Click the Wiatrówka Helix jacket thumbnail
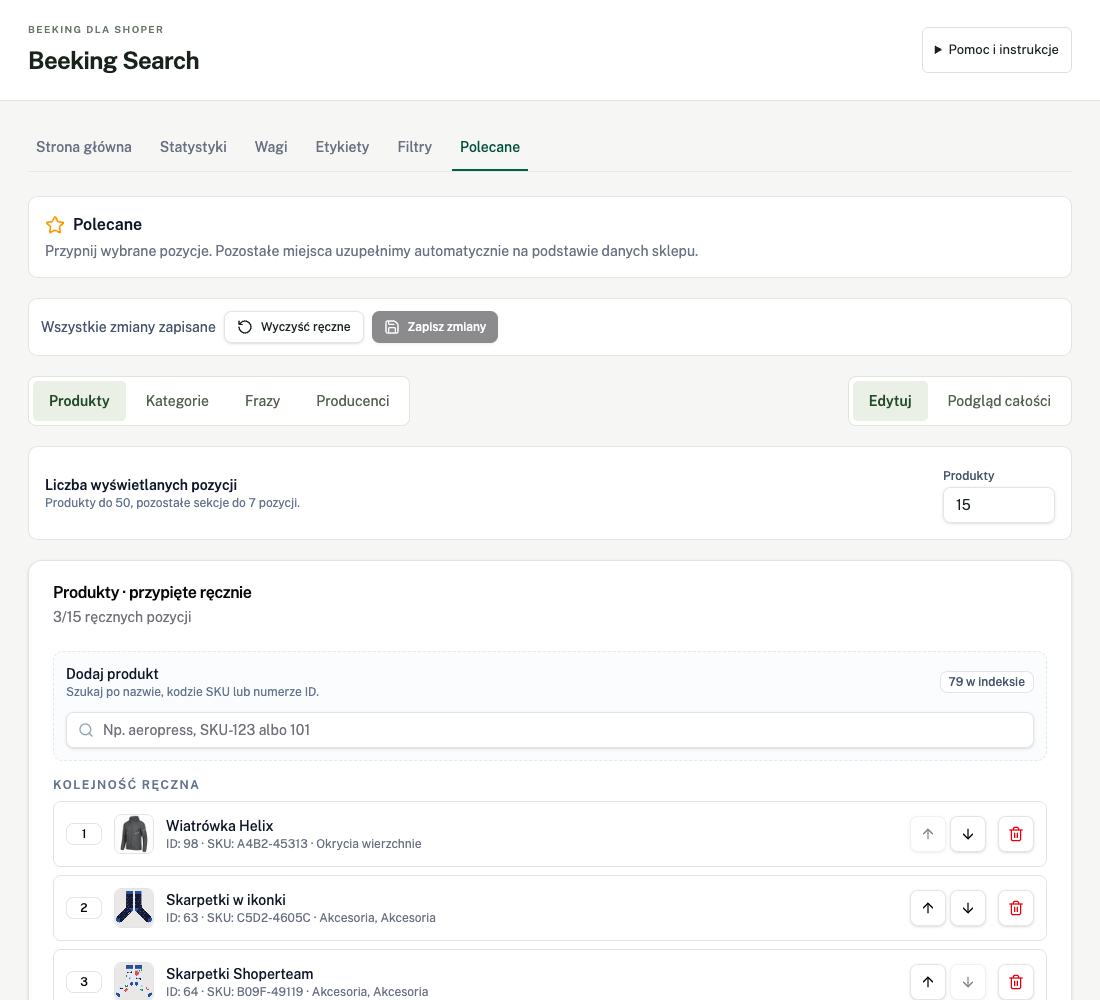 [x=134, y=834]
